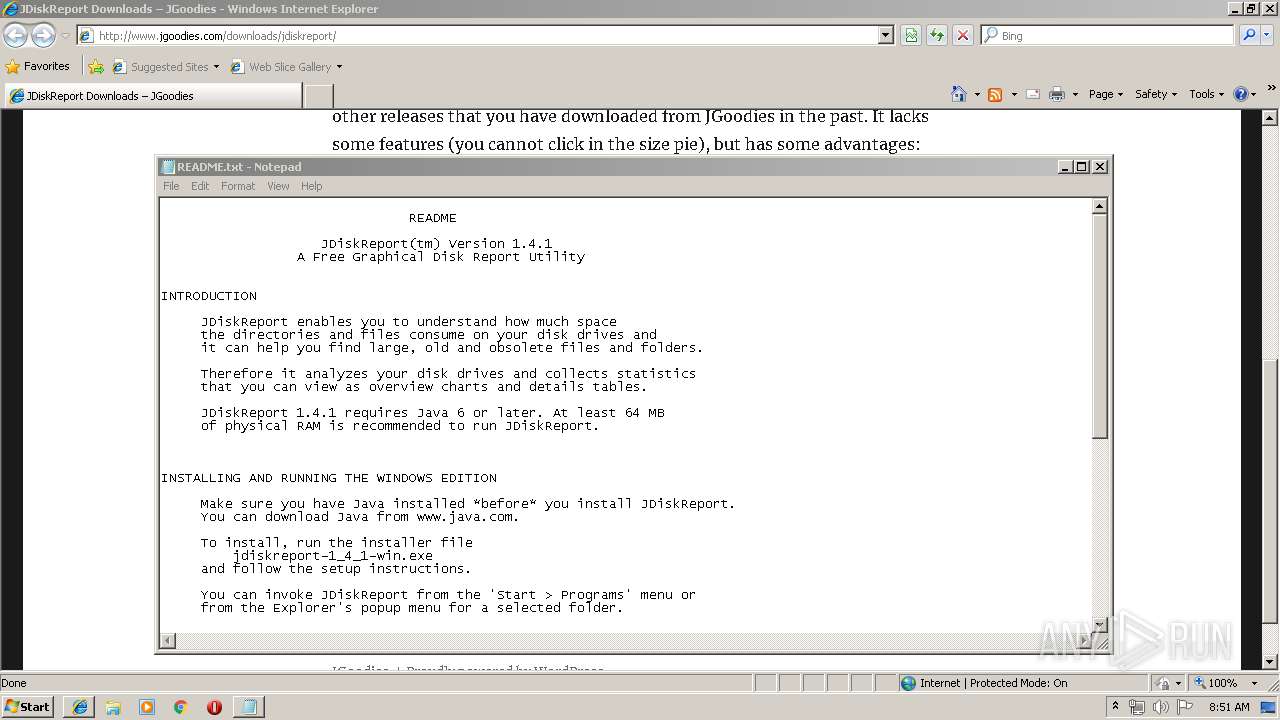Open Favorites with the star button

pos(38,66)
